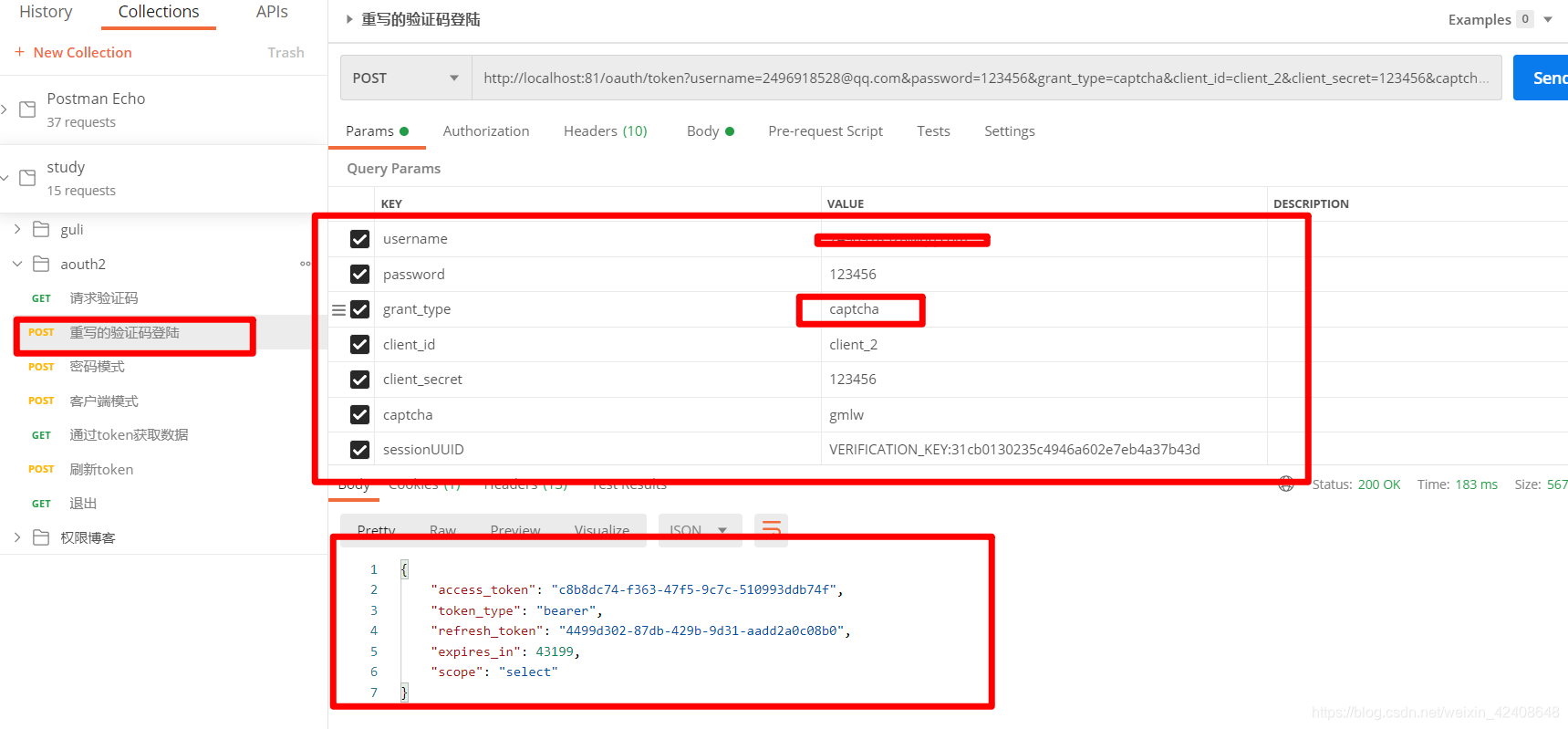Open the POST method dropdown
This screenshot has width=1568, height=729.
pos(406,78)
